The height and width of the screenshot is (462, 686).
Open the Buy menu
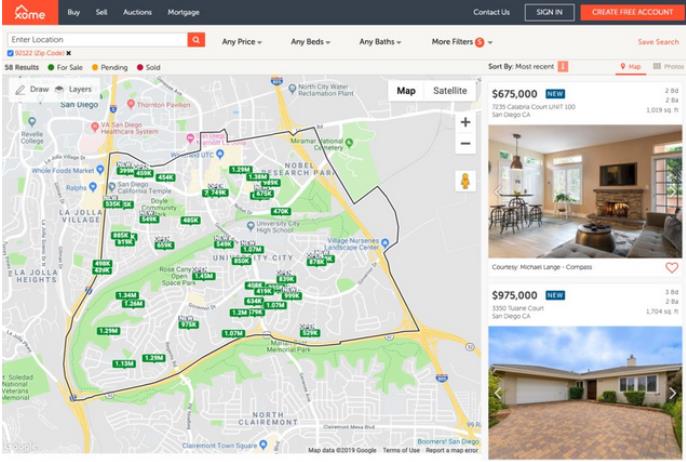(74, 12)
